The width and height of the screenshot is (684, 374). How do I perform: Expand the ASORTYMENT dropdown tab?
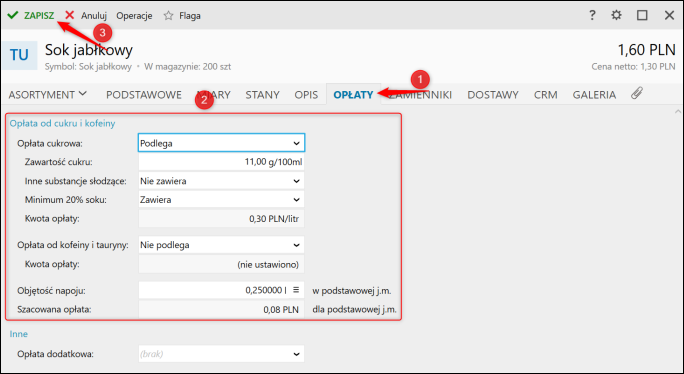pos(48,94)
